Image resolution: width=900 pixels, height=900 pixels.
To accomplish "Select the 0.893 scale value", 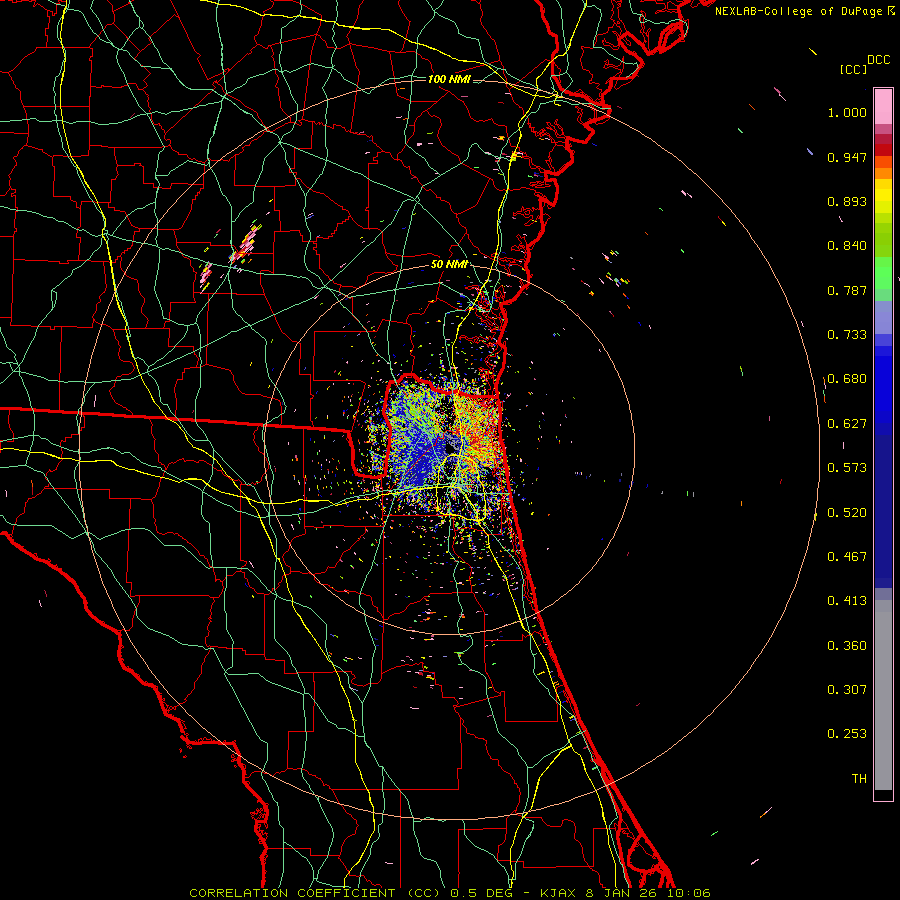I will point(847,201).
